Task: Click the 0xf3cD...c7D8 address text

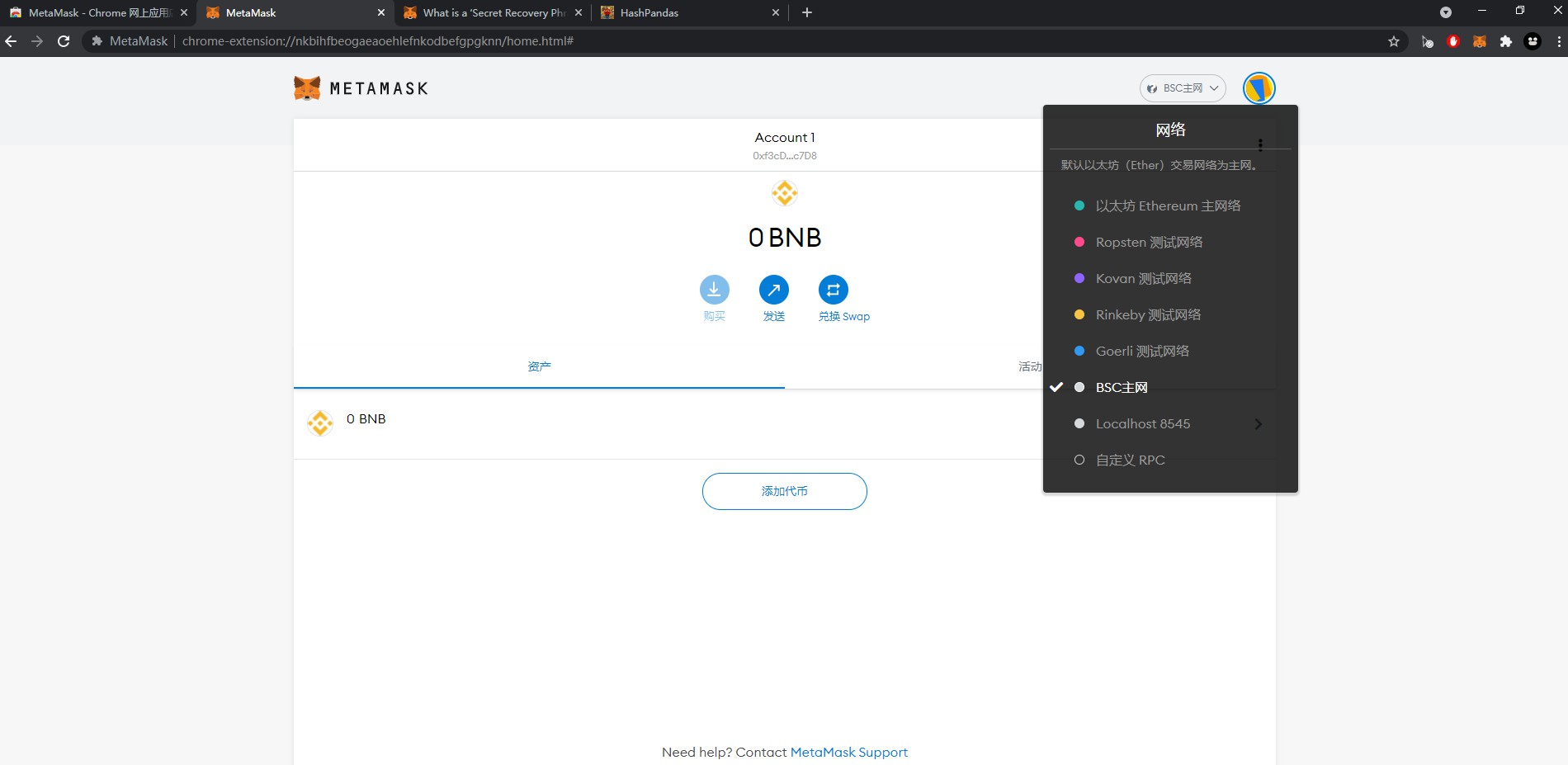Action: point(785,156)
